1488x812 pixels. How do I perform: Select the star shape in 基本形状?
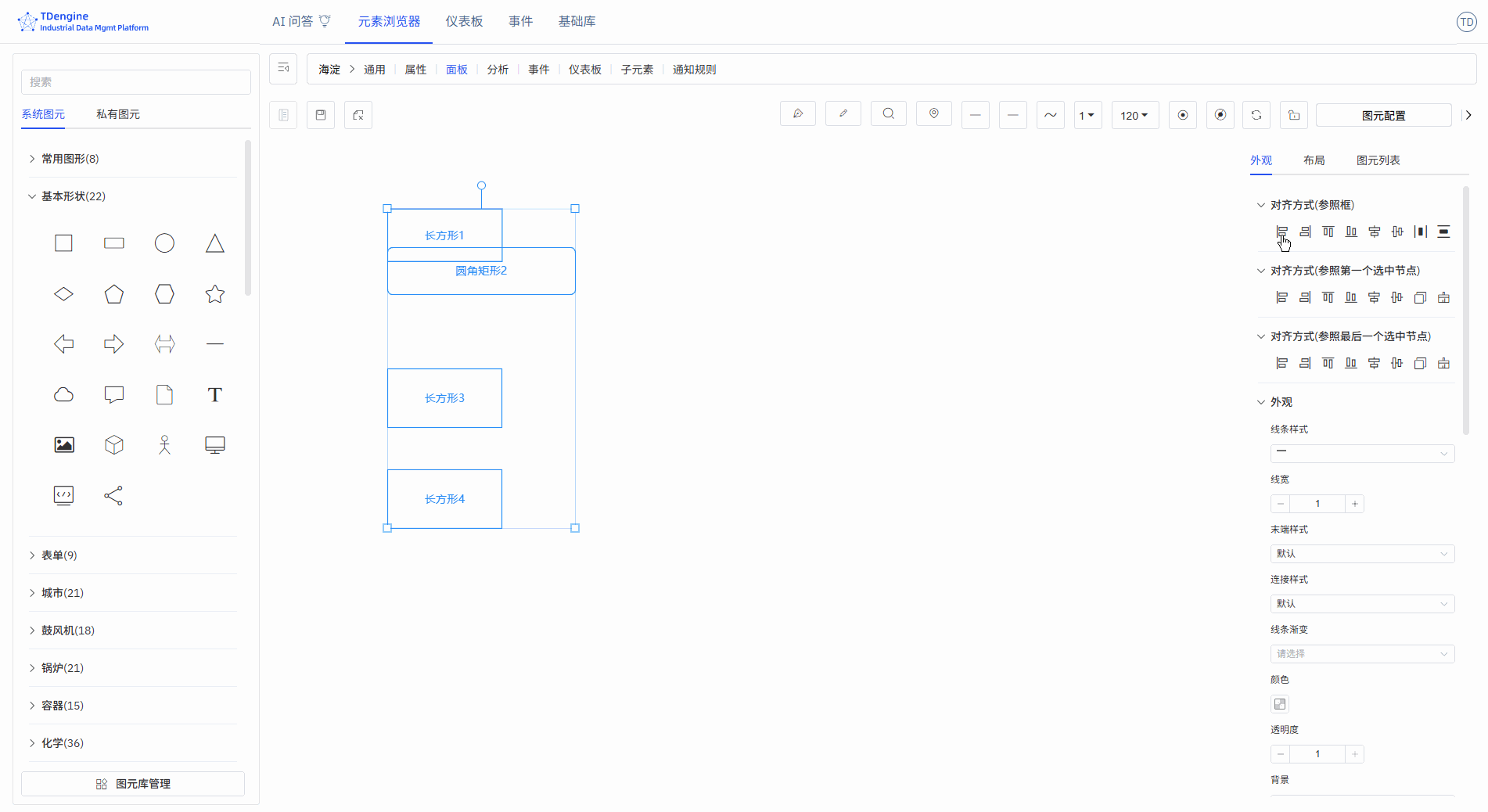215,294
